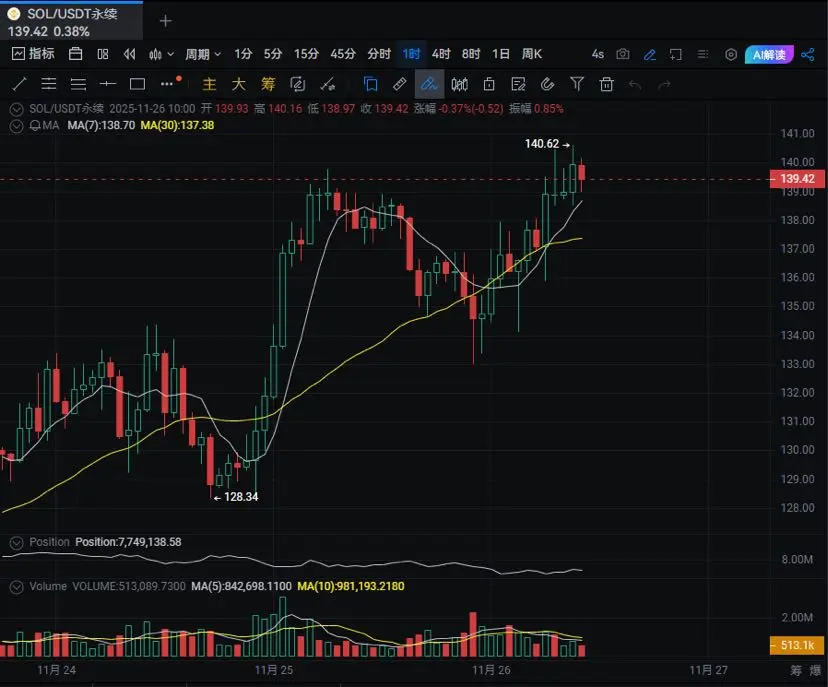Click the filter funnel icon

[x=577, y=84]
